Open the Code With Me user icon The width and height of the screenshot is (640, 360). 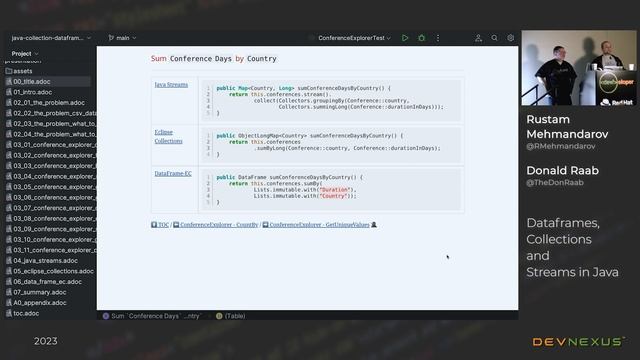tap(478, 38)
